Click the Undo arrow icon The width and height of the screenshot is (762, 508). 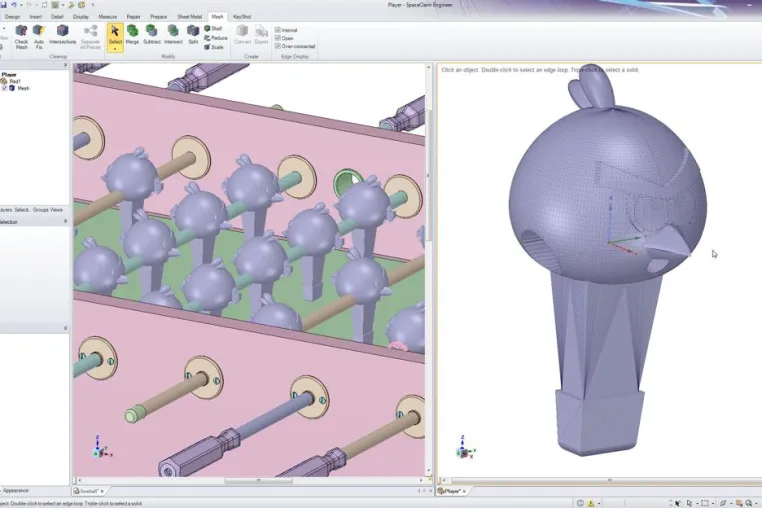click(14, 4)
